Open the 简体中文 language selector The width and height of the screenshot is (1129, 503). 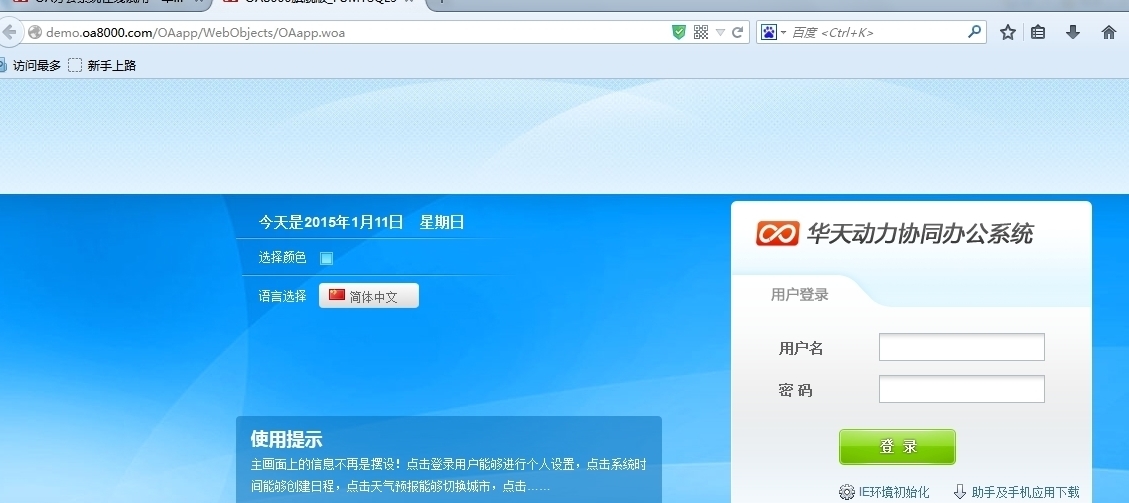click(x=369, y=296)
